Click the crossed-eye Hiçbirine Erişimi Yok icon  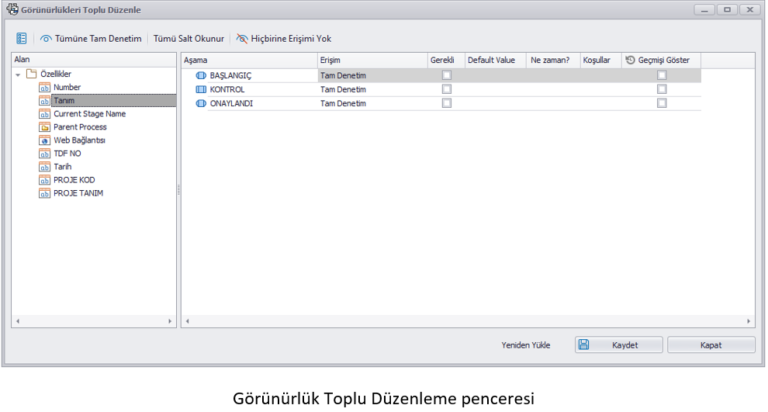pyautogui.click(x=242, y=39)
